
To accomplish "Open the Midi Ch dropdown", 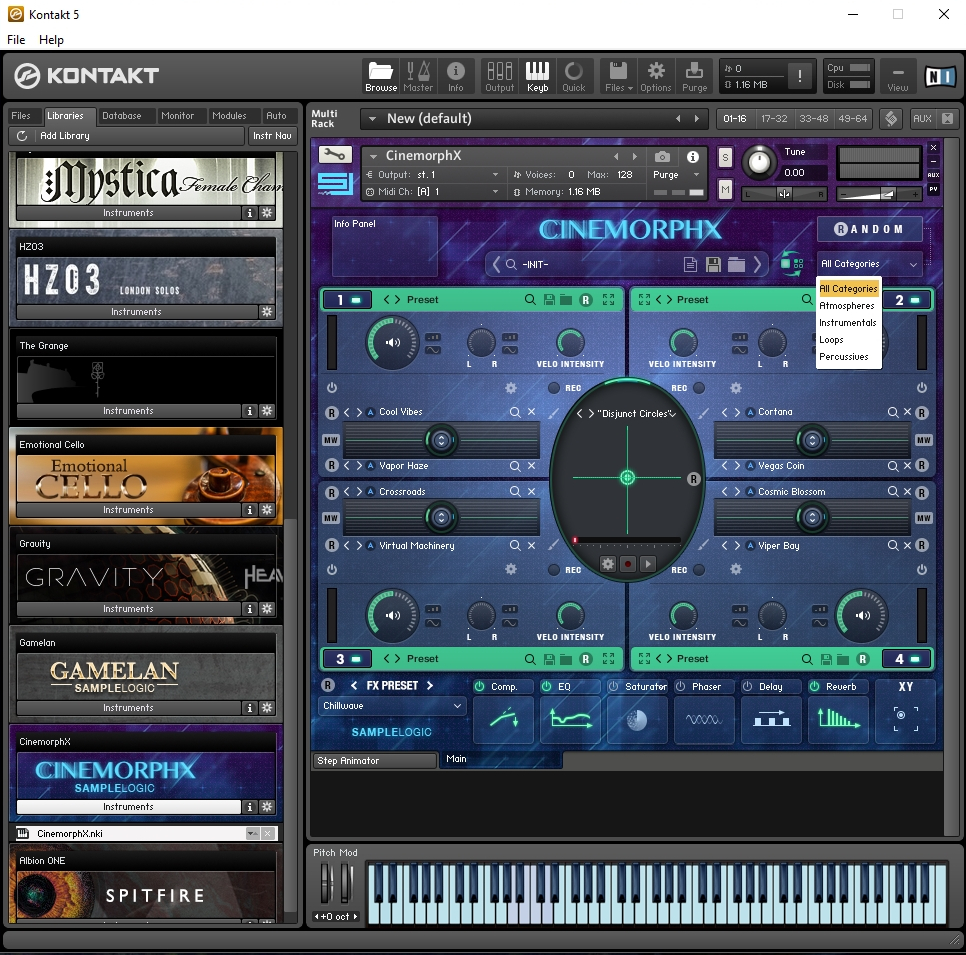I will (433, 192).
